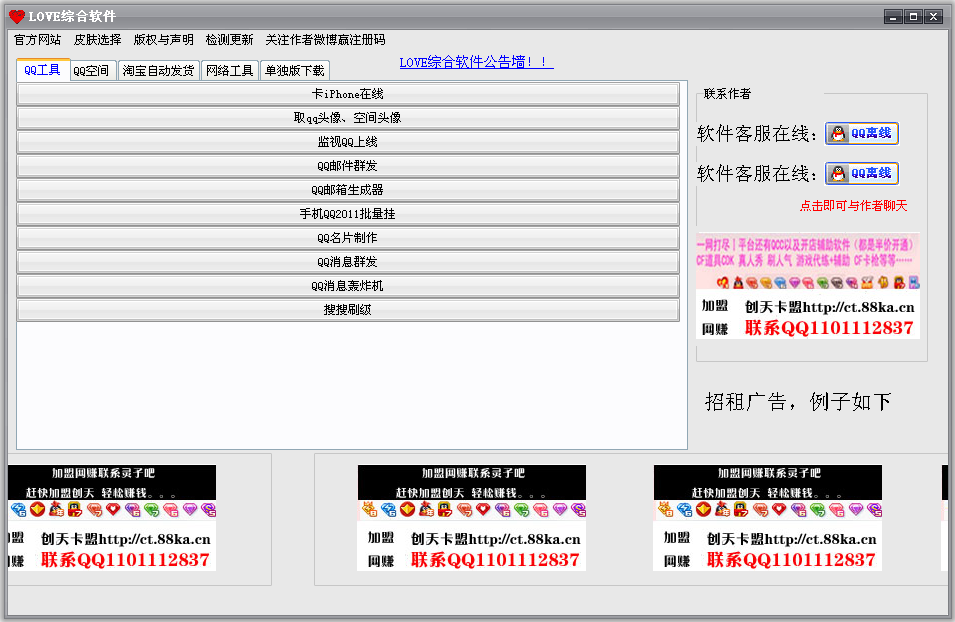Launch the QQ消息轰炸机 tool
Image resolution: width=955 pixels, height=622 pixels.
tap(348, 286)
